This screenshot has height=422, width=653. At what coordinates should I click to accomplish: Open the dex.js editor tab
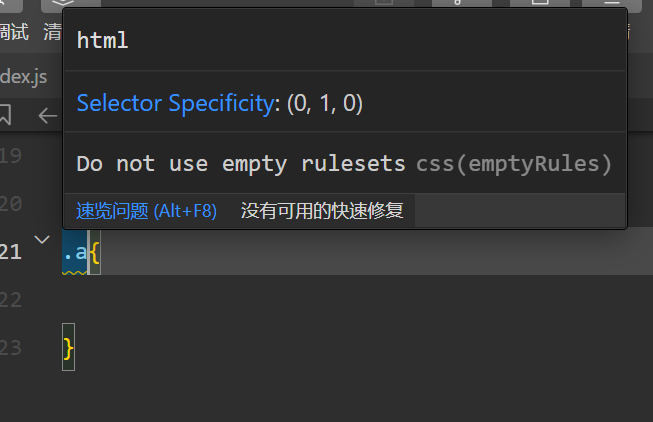coord(24,77)
